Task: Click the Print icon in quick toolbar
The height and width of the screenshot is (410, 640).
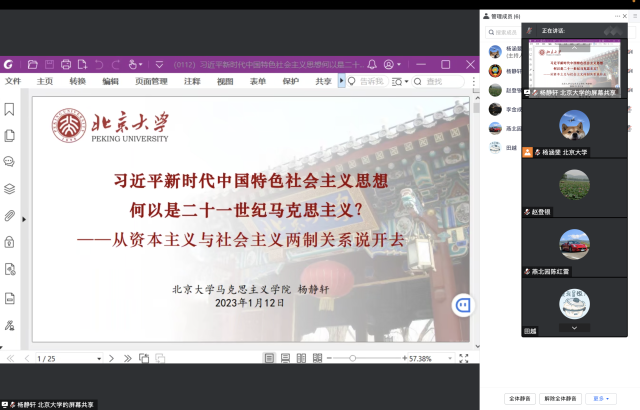Action: pyautogui.click(x=66, y=64)
